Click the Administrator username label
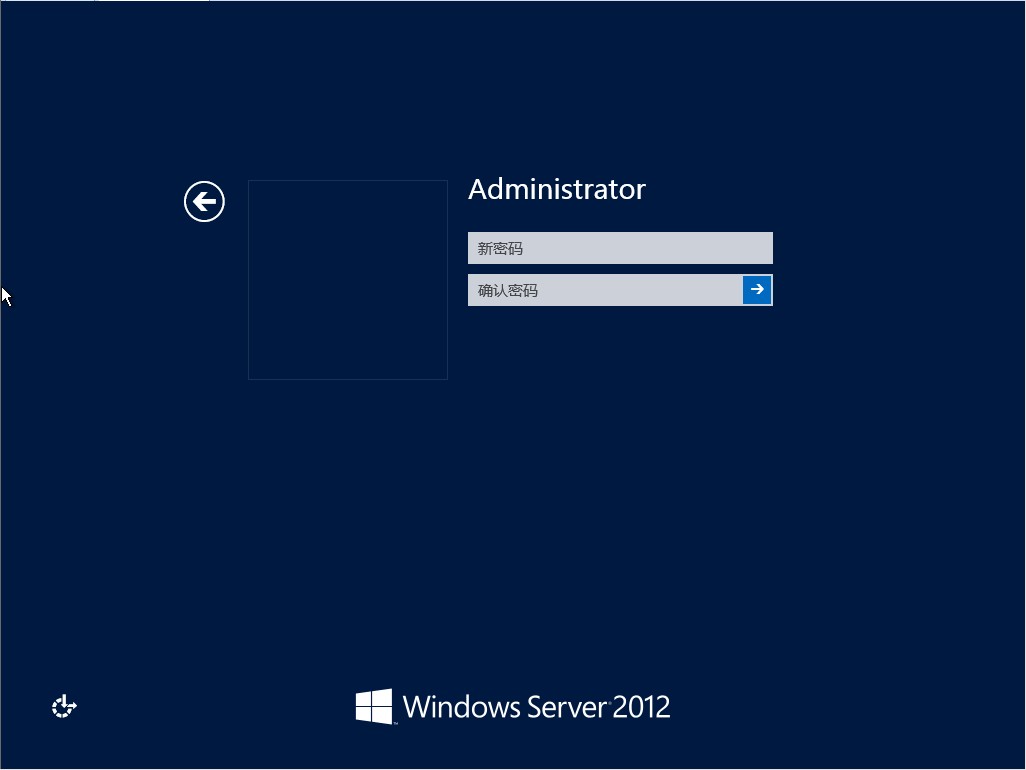The width and height of the screenshot is (1026, 770). click(556, 190)
